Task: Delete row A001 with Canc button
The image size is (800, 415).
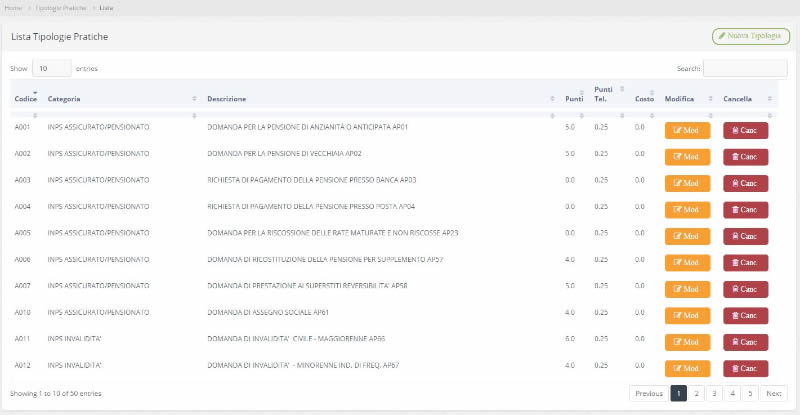Action: [x=745, y=130]
